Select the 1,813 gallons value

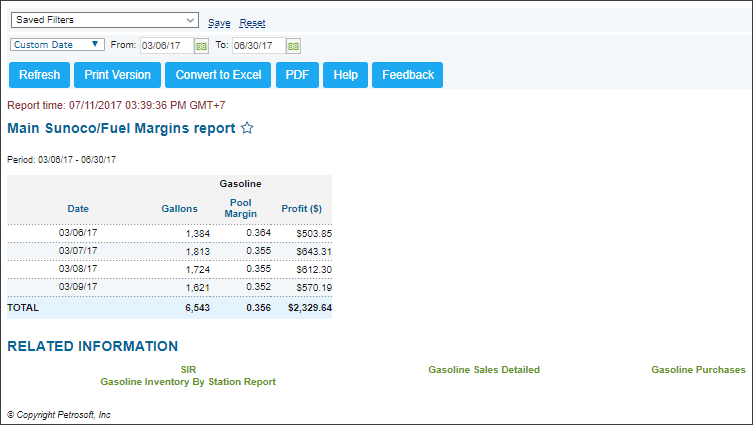(x=198, y=252)
